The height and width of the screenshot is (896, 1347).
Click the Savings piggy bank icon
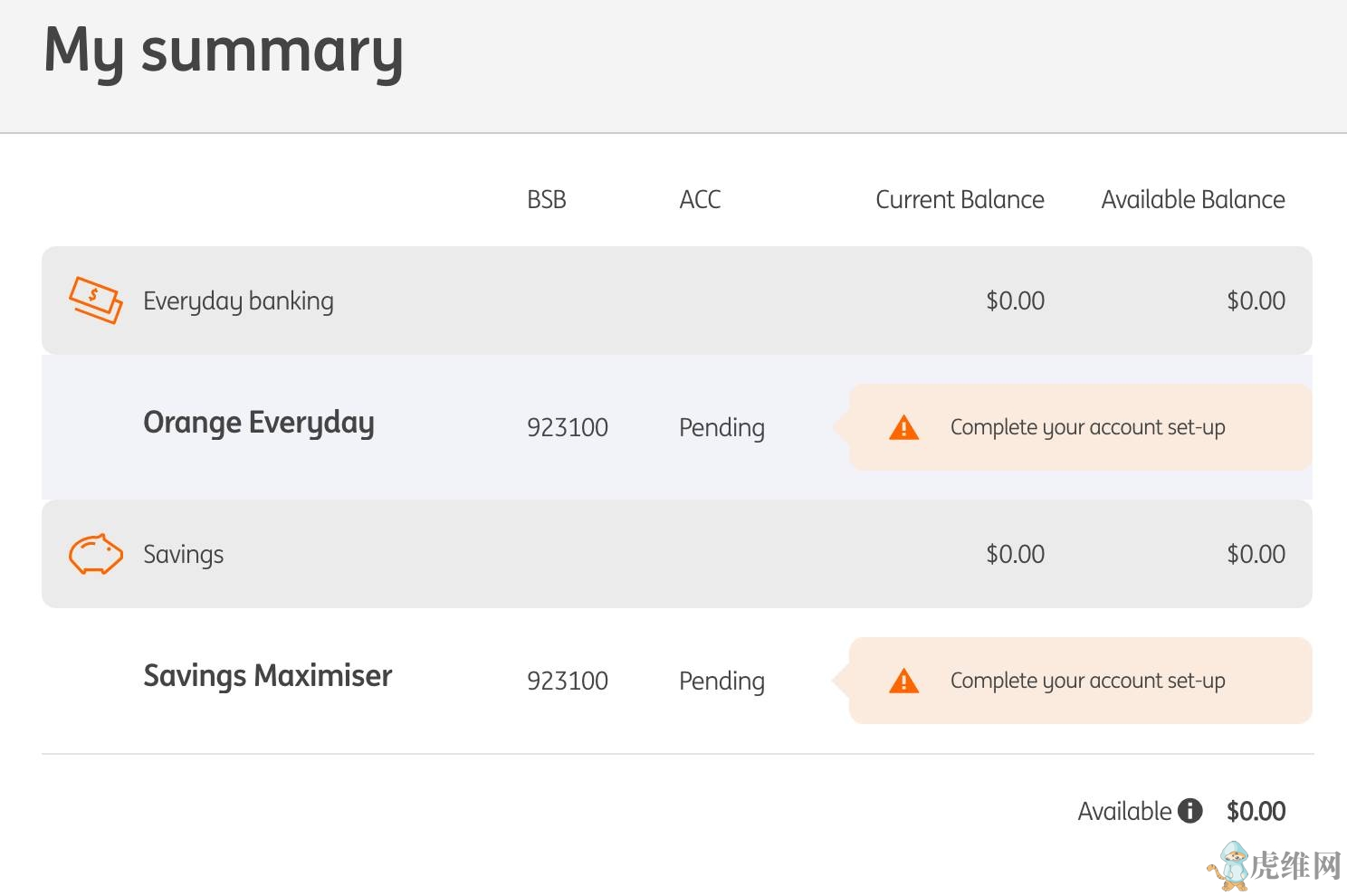click(x=95, y=554)
